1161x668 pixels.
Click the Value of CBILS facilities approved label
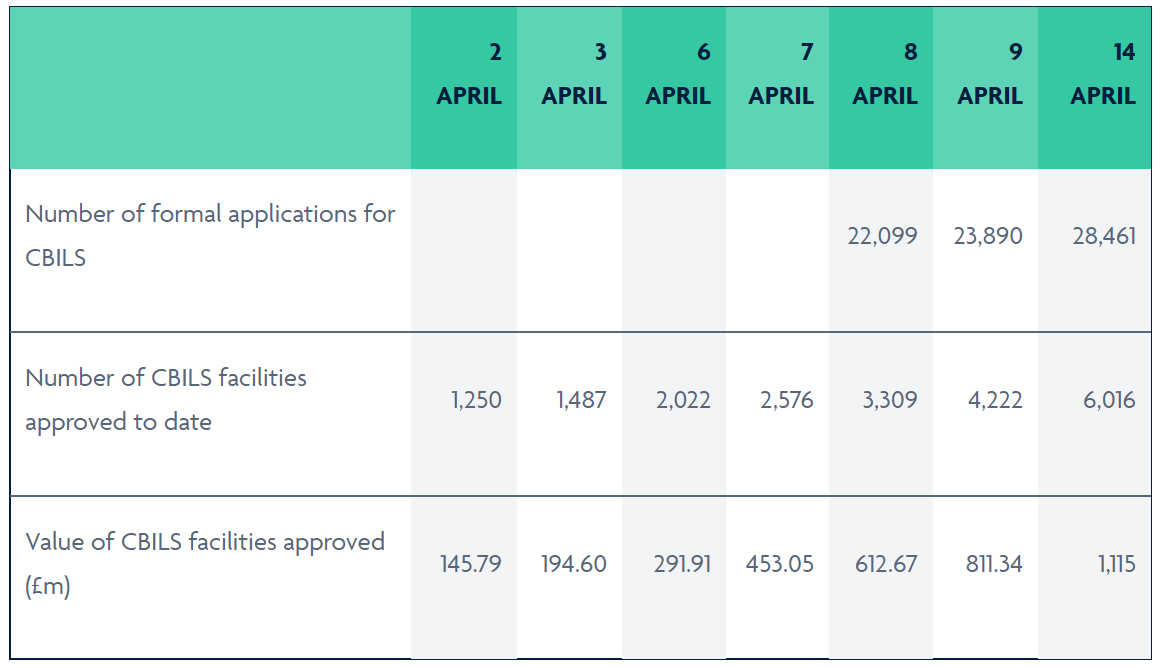(205, 564)
